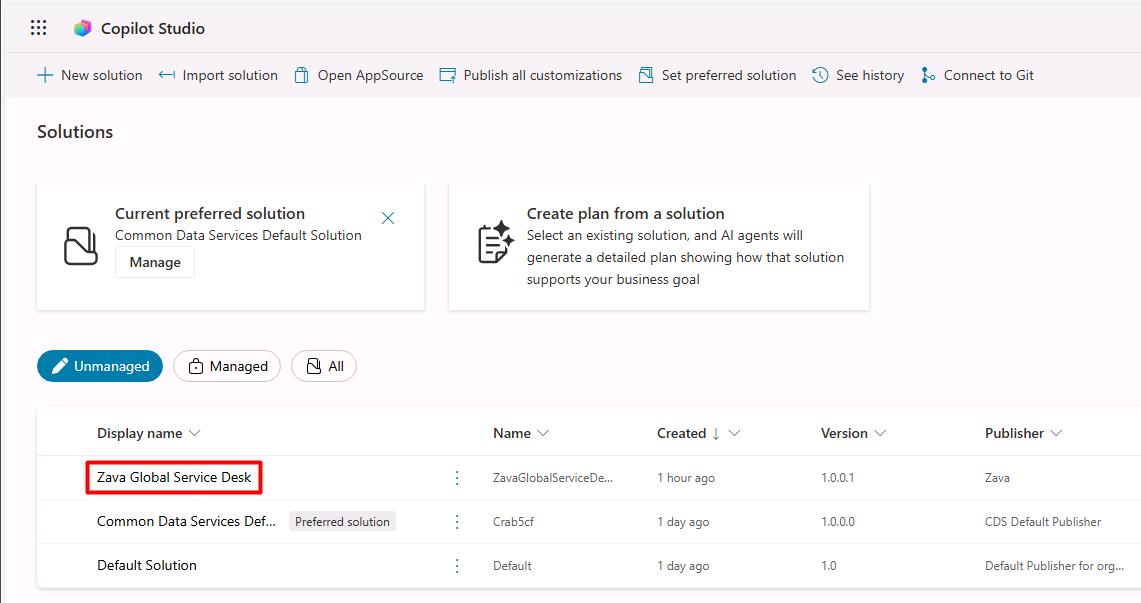Click the Connect to Git branch icon
Screen dimensions: 1141x603
(928, 75)
